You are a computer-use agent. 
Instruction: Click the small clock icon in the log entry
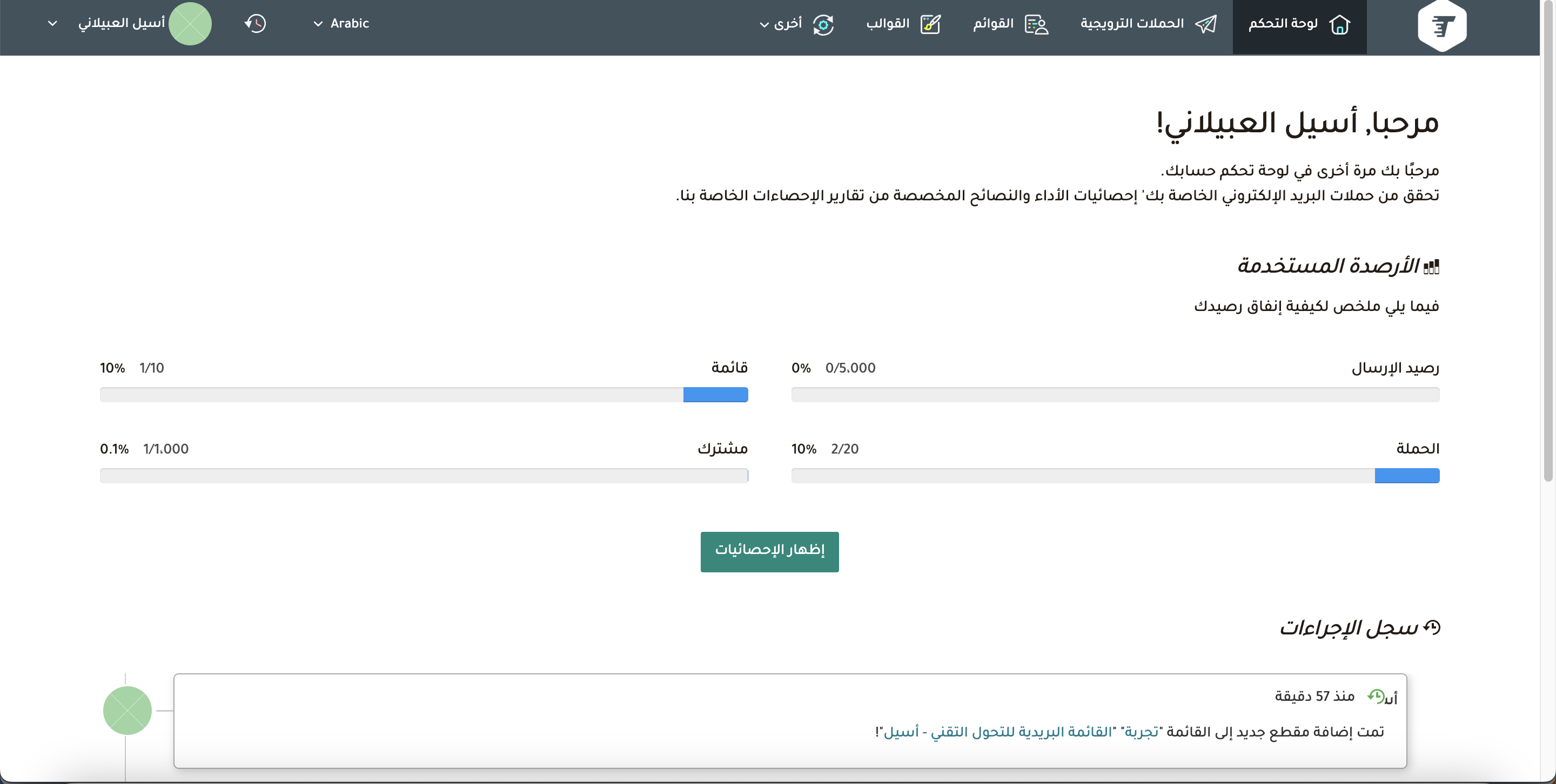click(1376, 696)
